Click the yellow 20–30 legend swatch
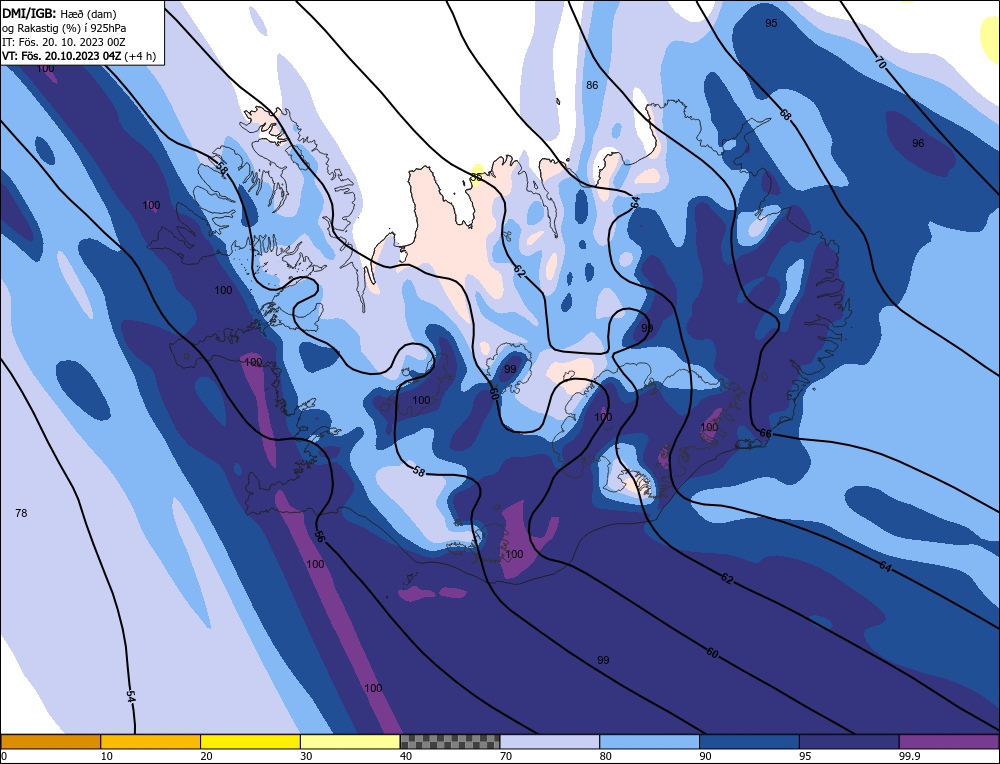 [x=250, y=742]
